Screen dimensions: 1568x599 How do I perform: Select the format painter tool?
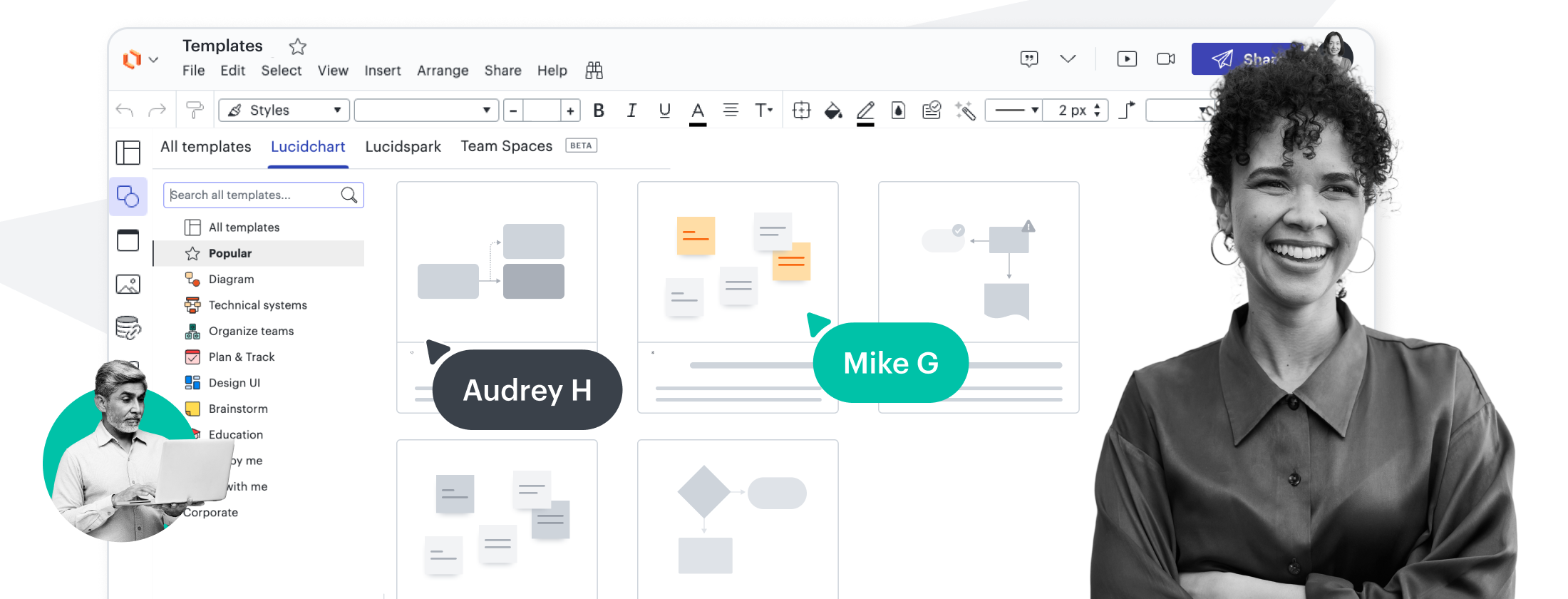pyautogui.click(x=194, y=110)
